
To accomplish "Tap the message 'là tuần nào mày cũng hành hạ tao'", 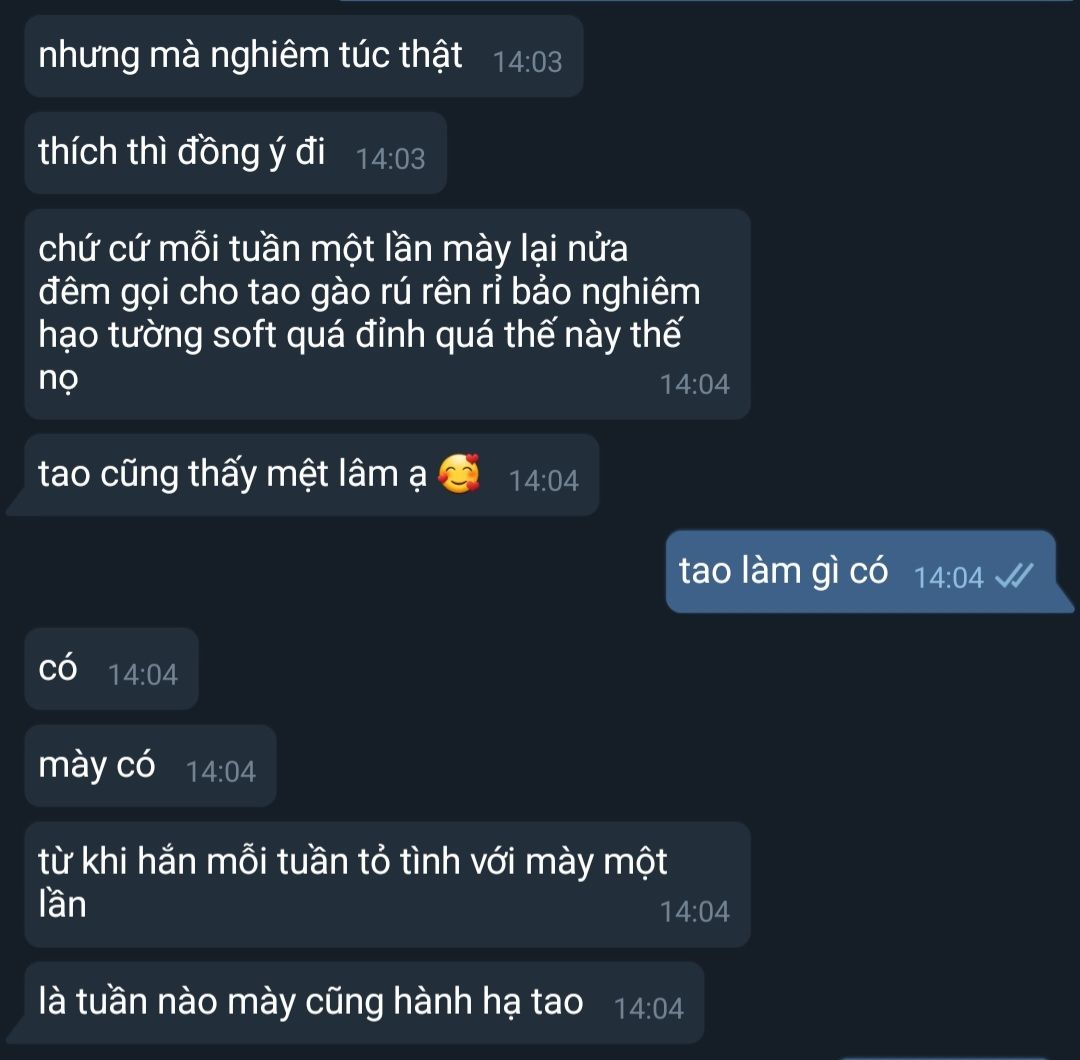I will pyautogui.click(x=355, y=1003).
